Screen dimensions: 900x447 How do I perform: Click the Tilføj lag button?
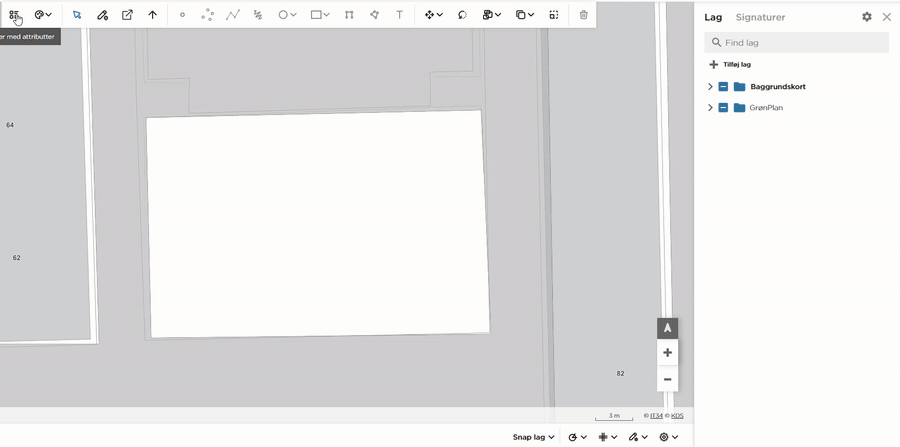730,64
